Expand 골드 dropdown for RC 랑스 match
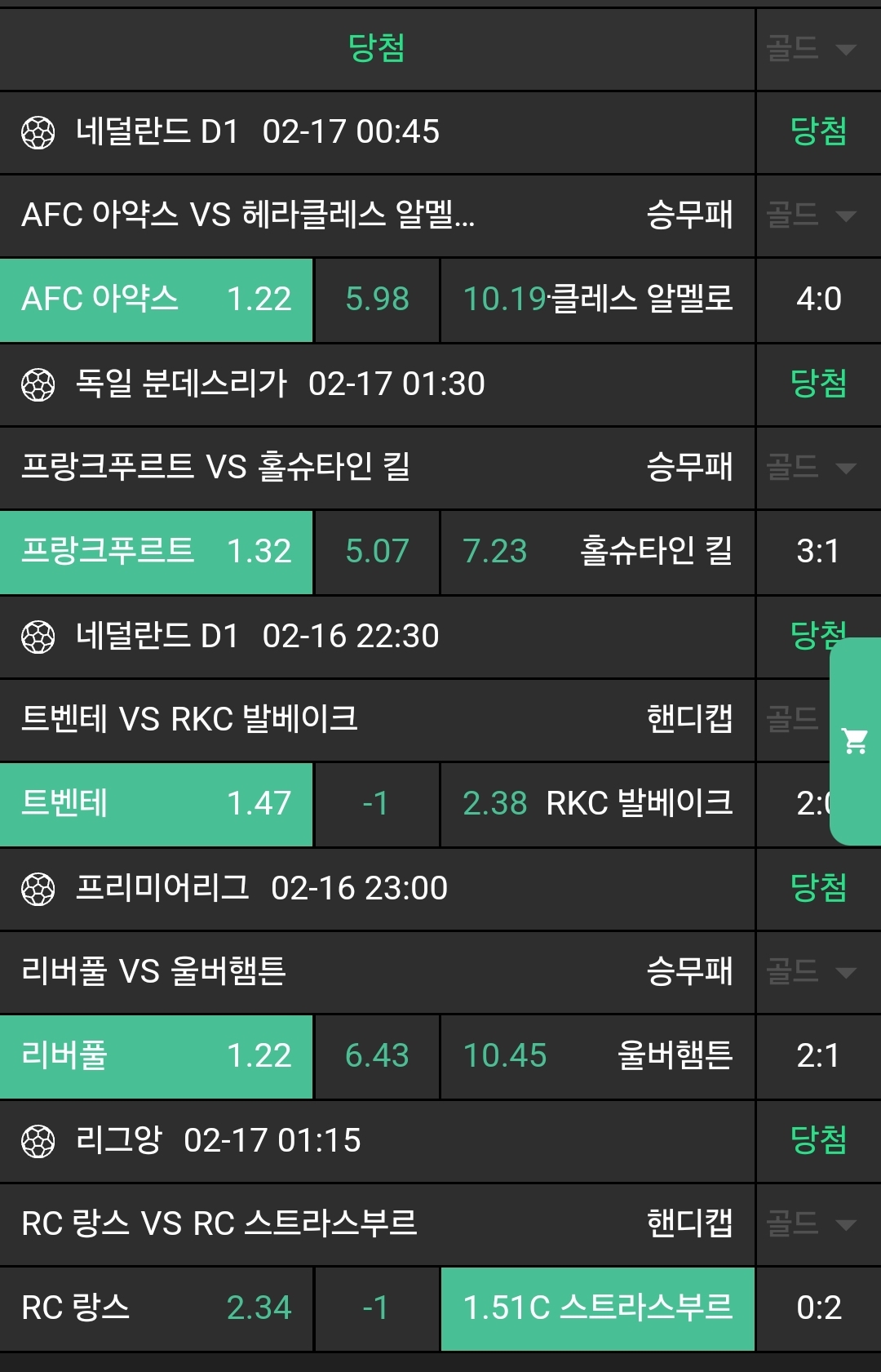 point(812,1224)
